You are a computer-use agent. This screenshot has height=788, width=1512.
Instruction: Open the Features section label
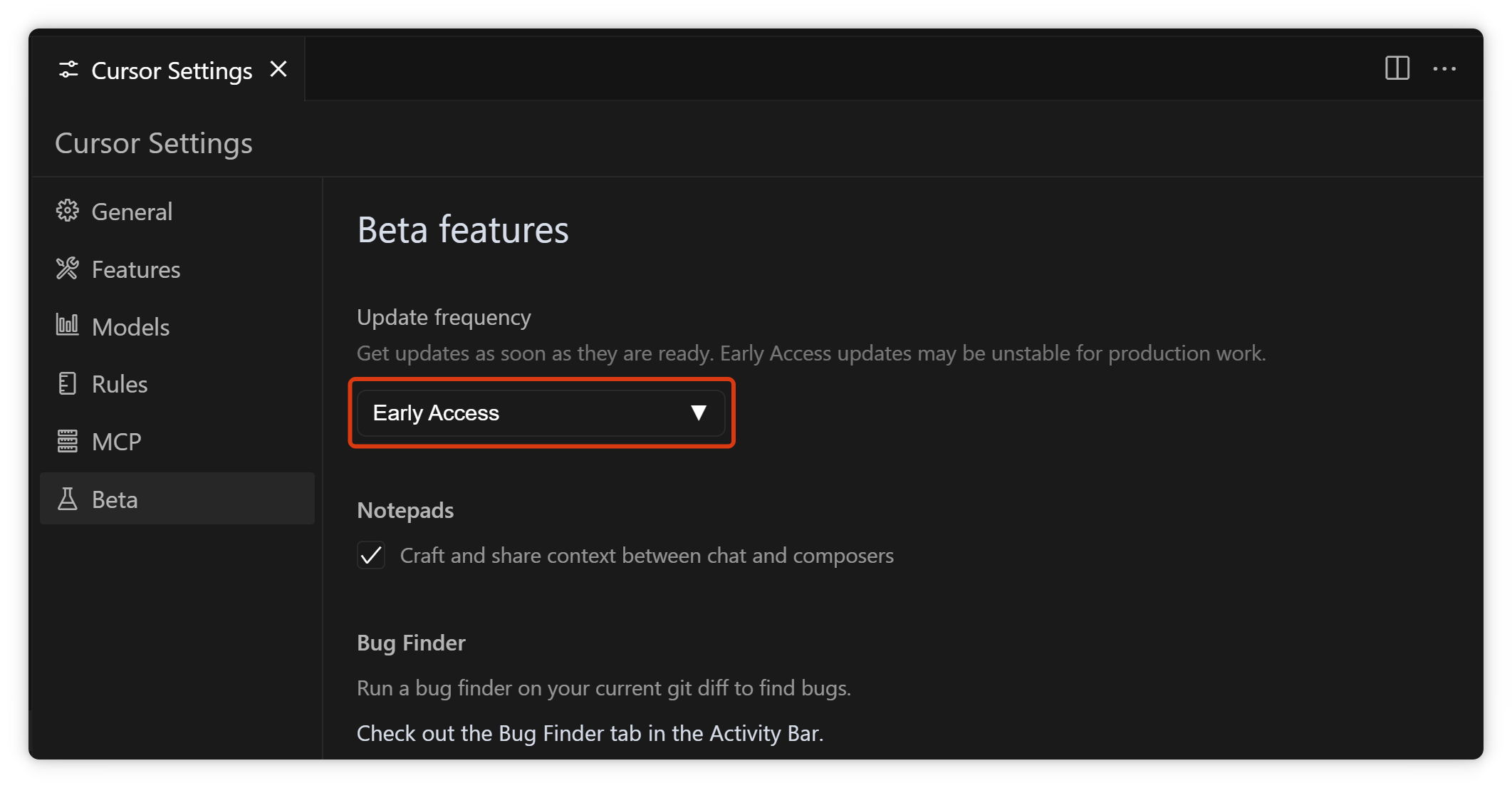(136, 269)
